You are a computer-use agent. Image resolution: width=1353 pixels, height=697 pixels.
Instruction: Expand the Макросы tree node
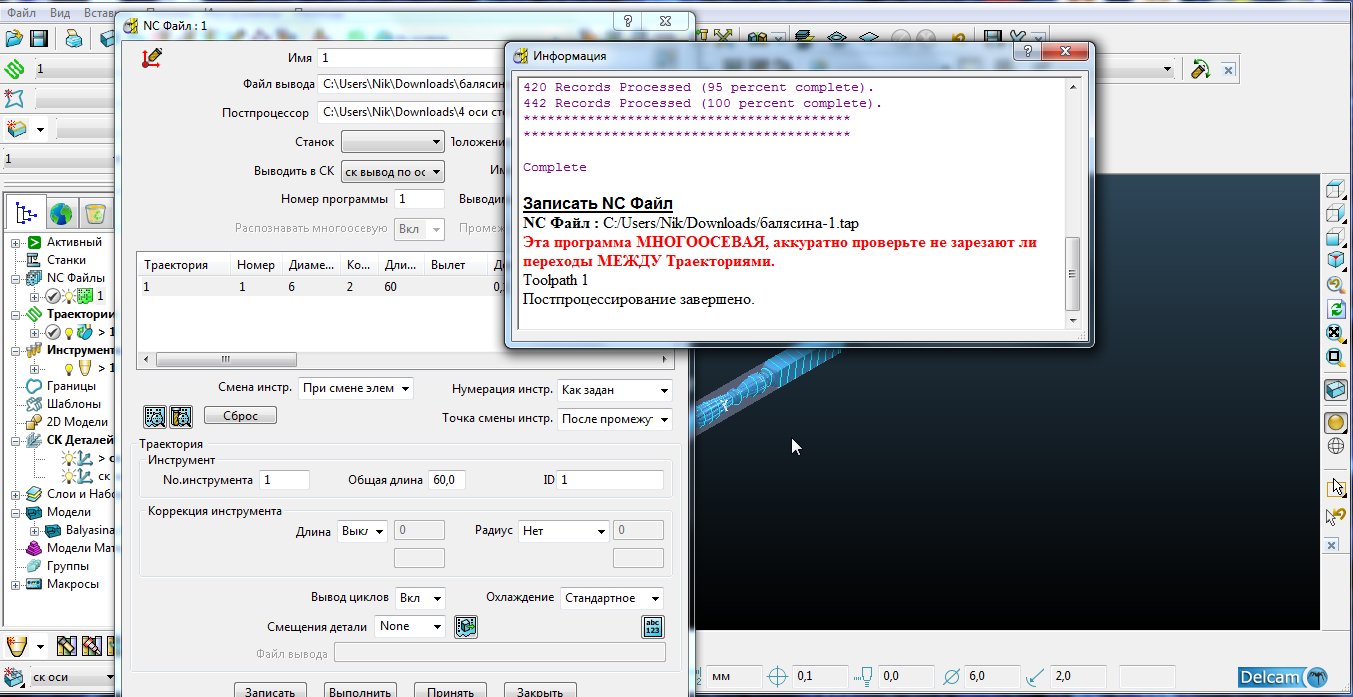click(16, 584)
